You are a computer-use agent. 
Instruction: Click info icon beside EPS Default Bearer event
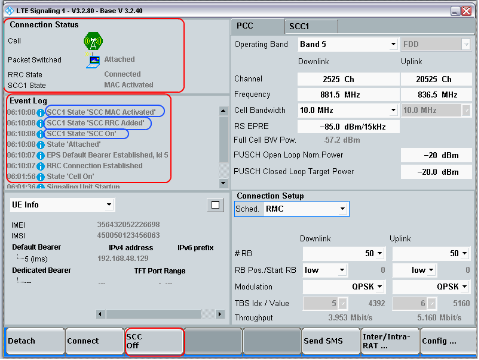click(x=40, y=156)
